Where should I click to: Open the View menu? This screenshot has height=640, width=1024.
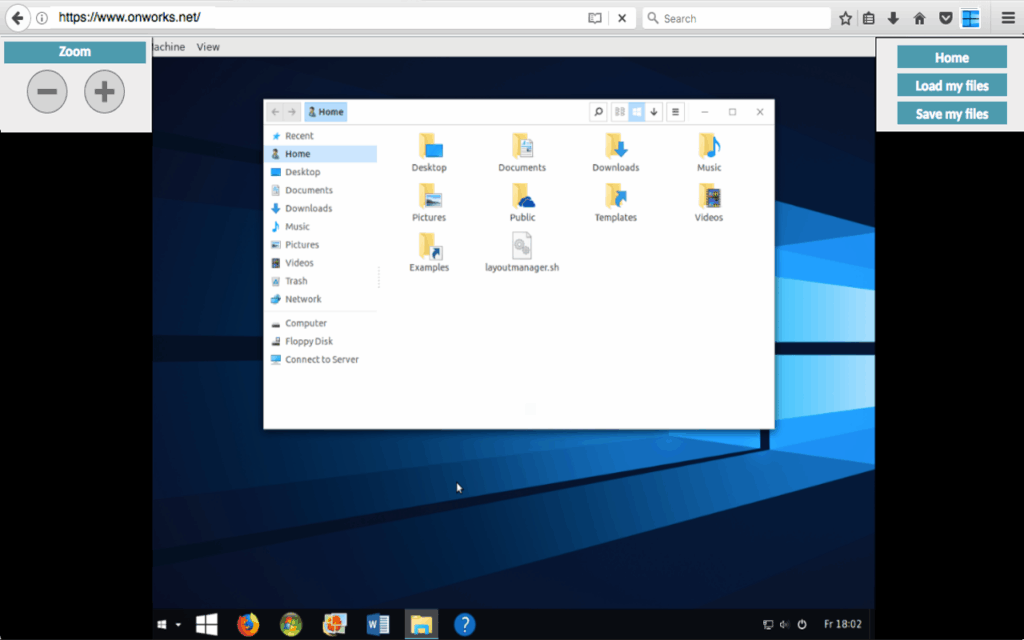click(x=208, y=46)
